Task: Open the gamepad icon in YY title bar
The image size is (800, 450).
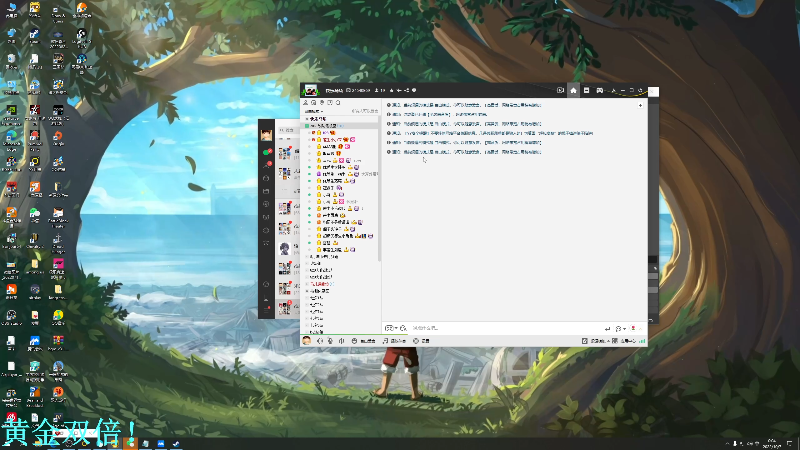Action: 599,90
